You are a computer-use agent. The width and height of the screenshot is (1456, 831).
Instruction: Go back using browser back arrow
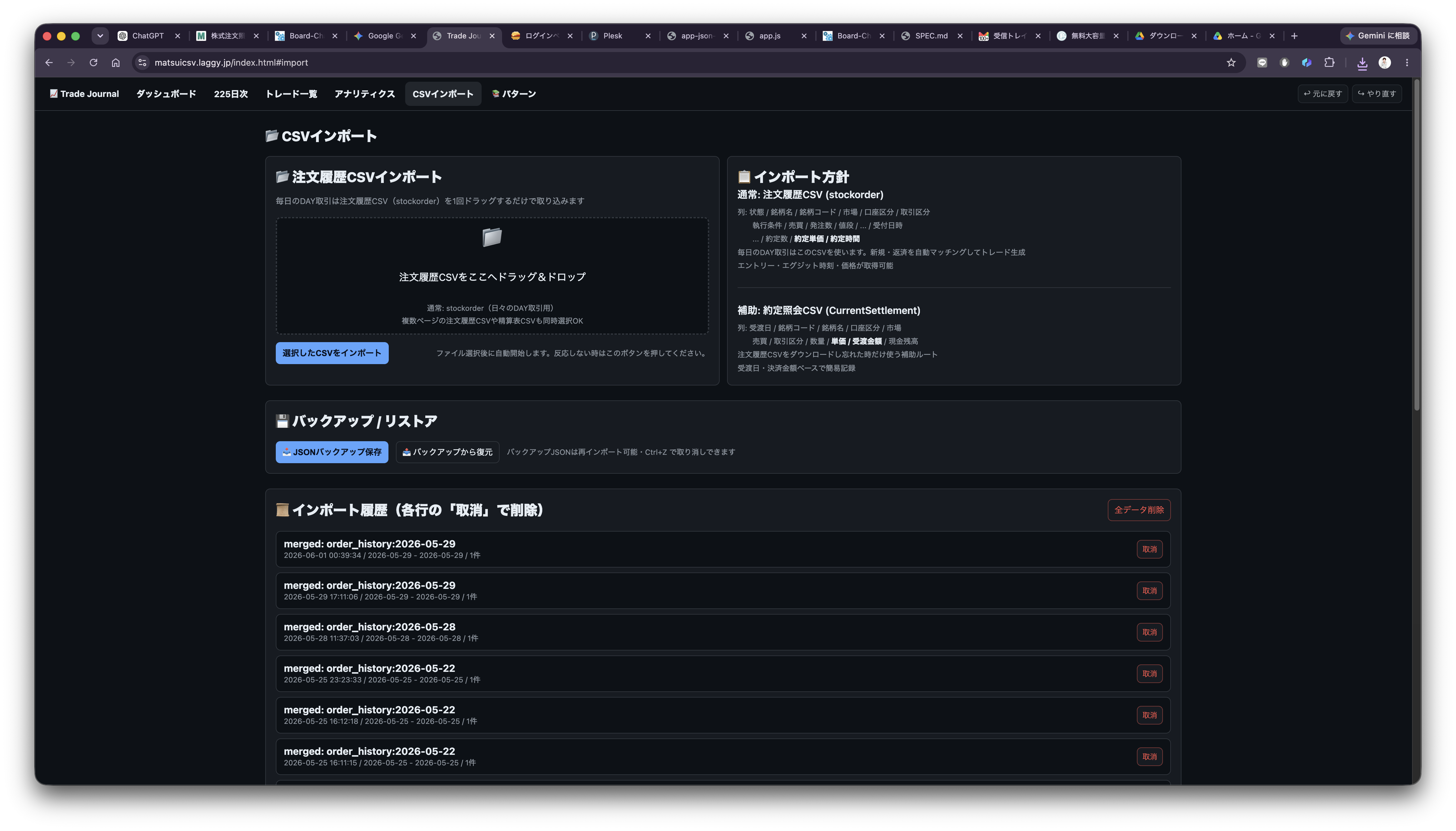click(49, 63)
